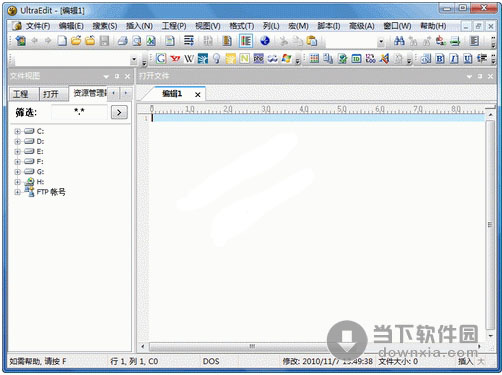
Task: Expand the E: drive node
Action: 18,151
